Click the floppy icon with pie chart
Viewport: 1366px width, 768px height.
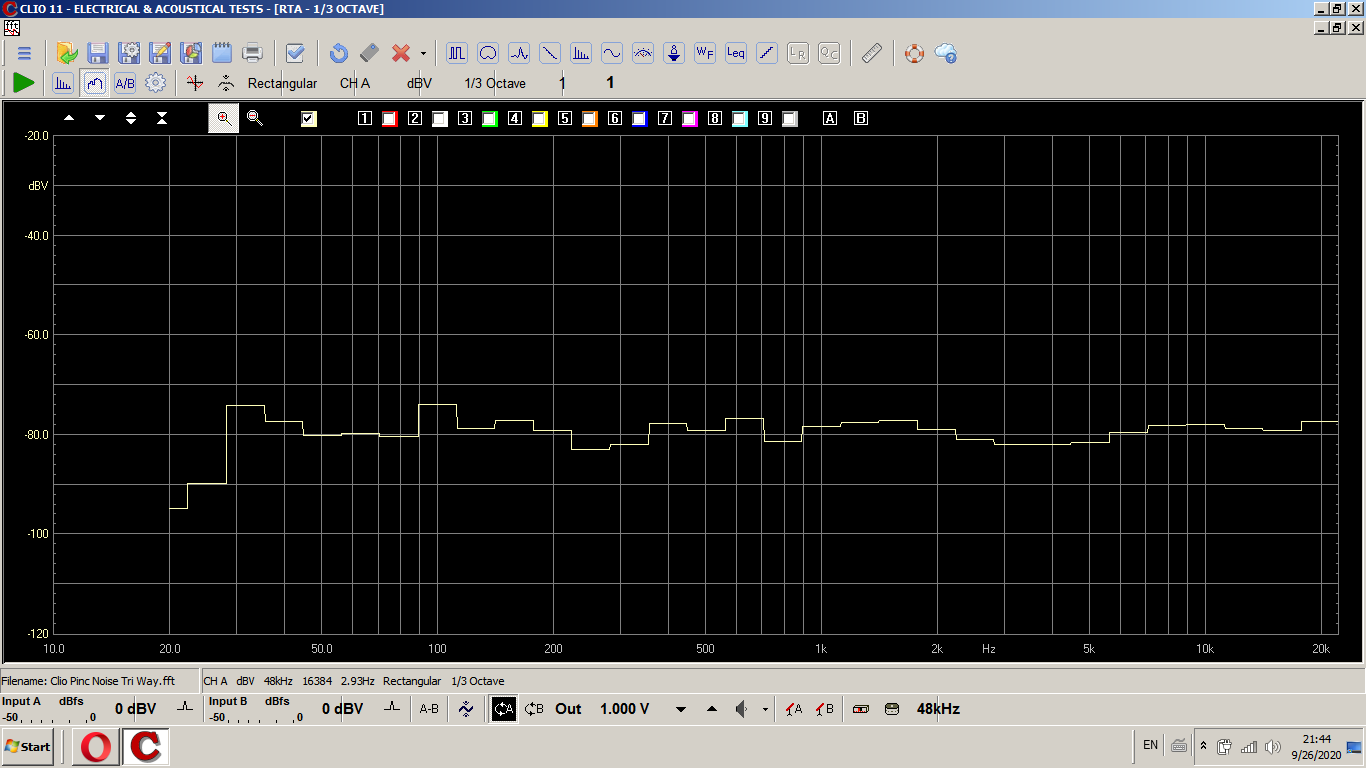pos(191,53)
